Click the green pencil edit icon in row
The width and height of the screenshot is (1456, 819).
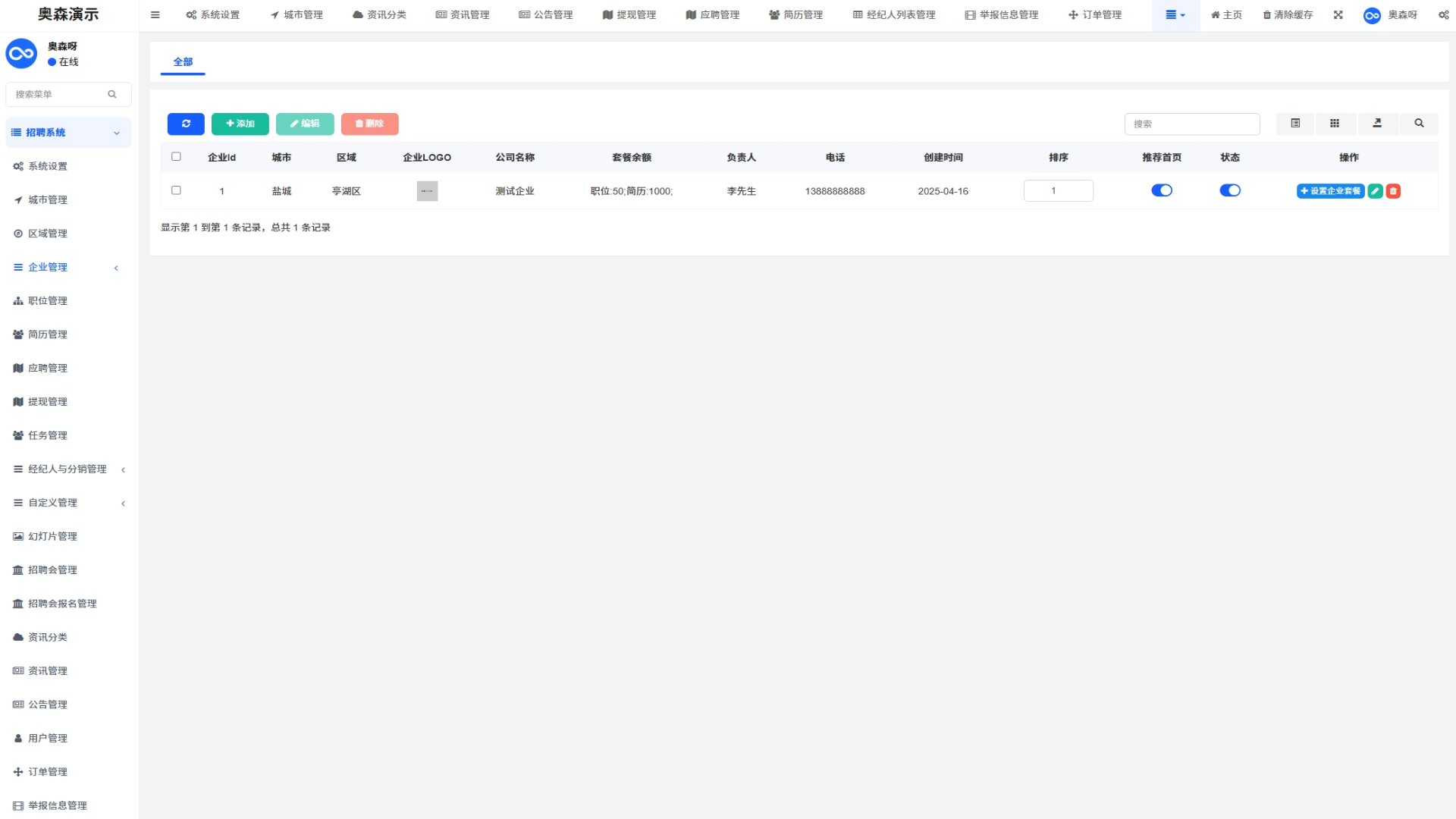click(1375, 191)
